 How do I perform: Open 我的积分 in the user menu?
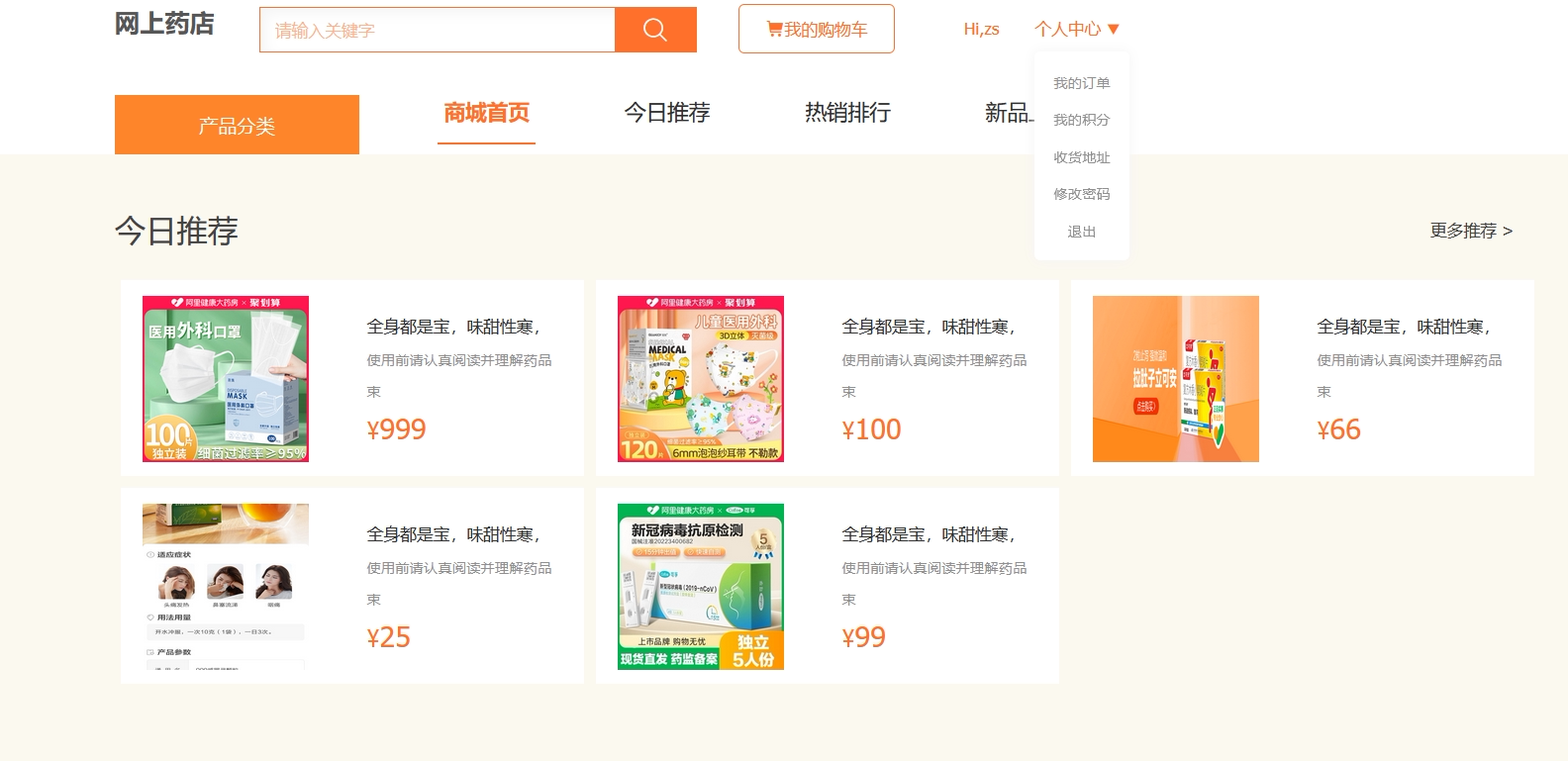tap(1081, 120)
